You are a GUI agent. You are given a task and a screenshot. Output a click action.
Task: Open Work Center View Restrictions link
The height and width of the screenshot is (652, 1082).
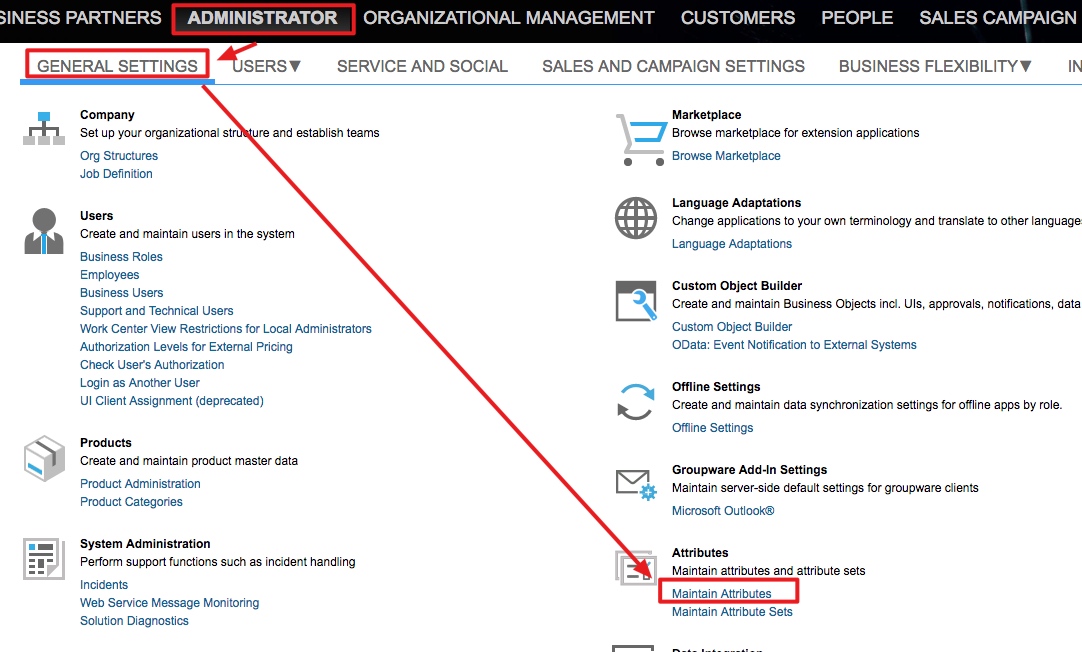coord(226,328)
